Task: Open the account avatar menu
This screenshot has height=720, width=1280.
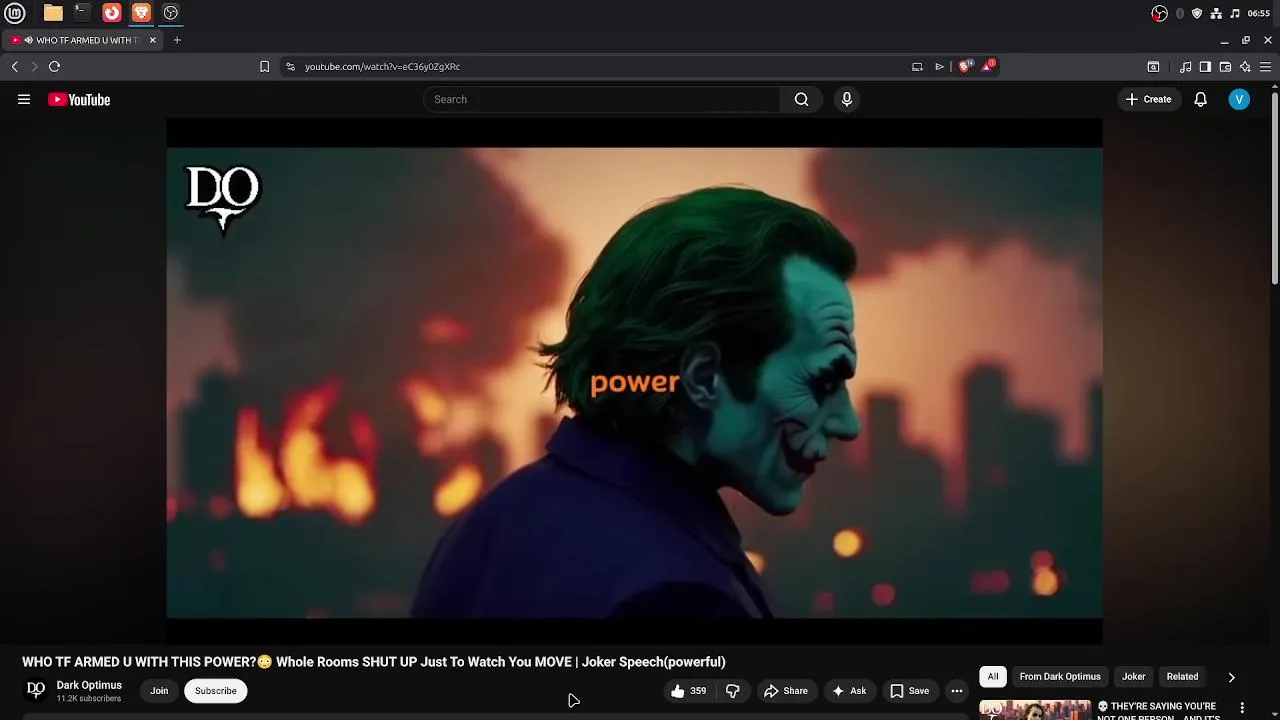Action: coord(1239,99)
